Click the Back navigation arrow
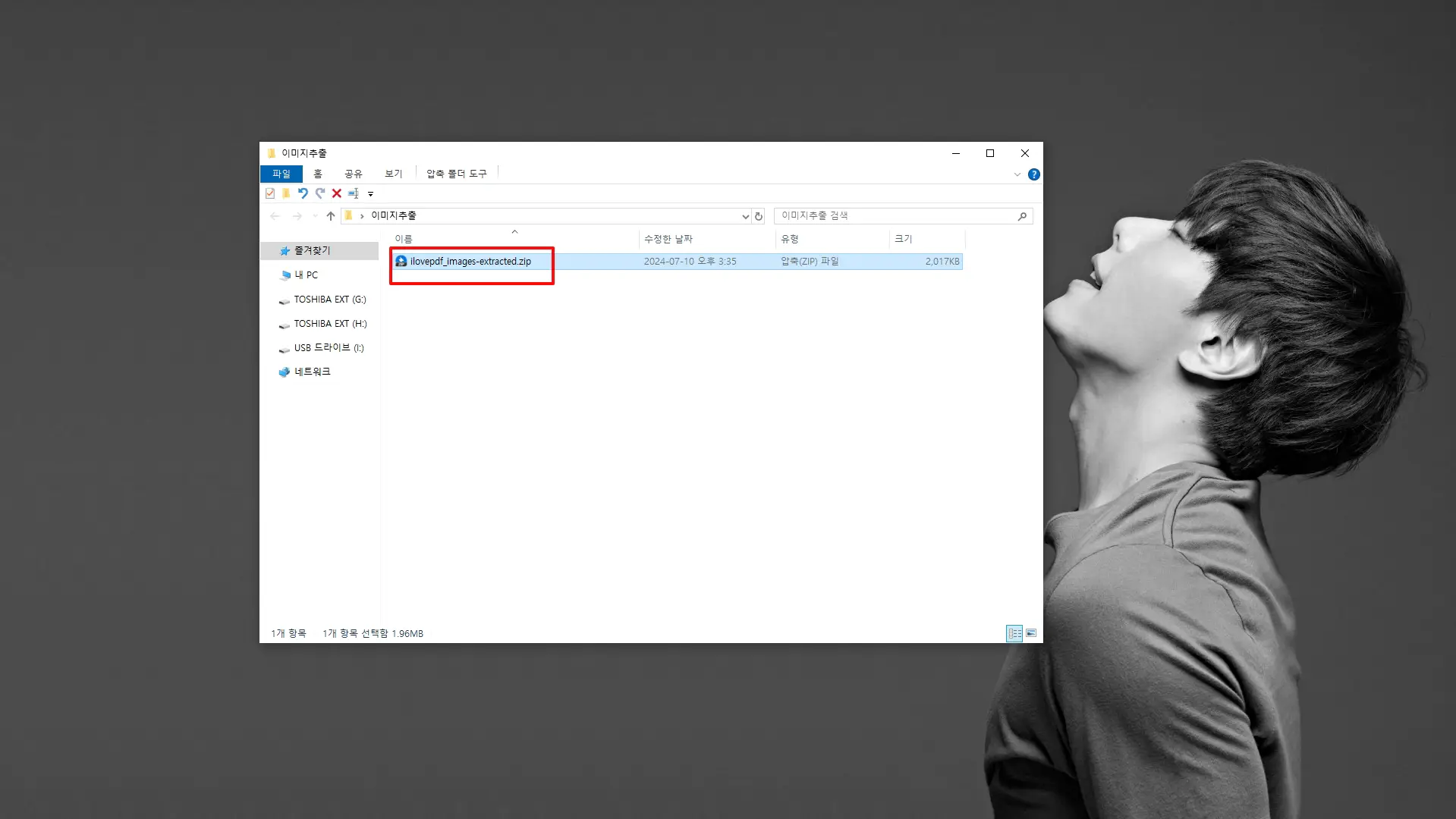Screen dimensions: 1456x819 [x=275, y=216]
